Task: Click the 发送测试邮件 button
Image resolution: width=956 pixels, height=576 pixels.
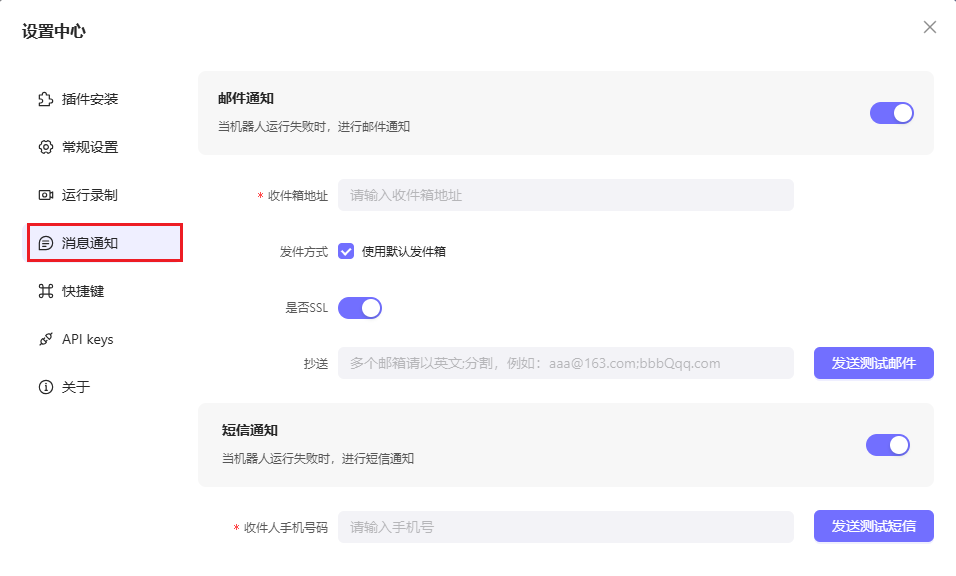Action: (x=873, y=363)
